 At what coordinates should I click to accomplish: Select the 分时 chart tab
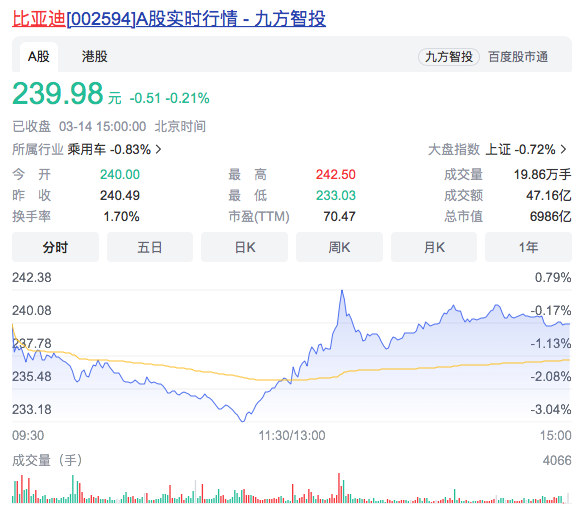(55, 247)
